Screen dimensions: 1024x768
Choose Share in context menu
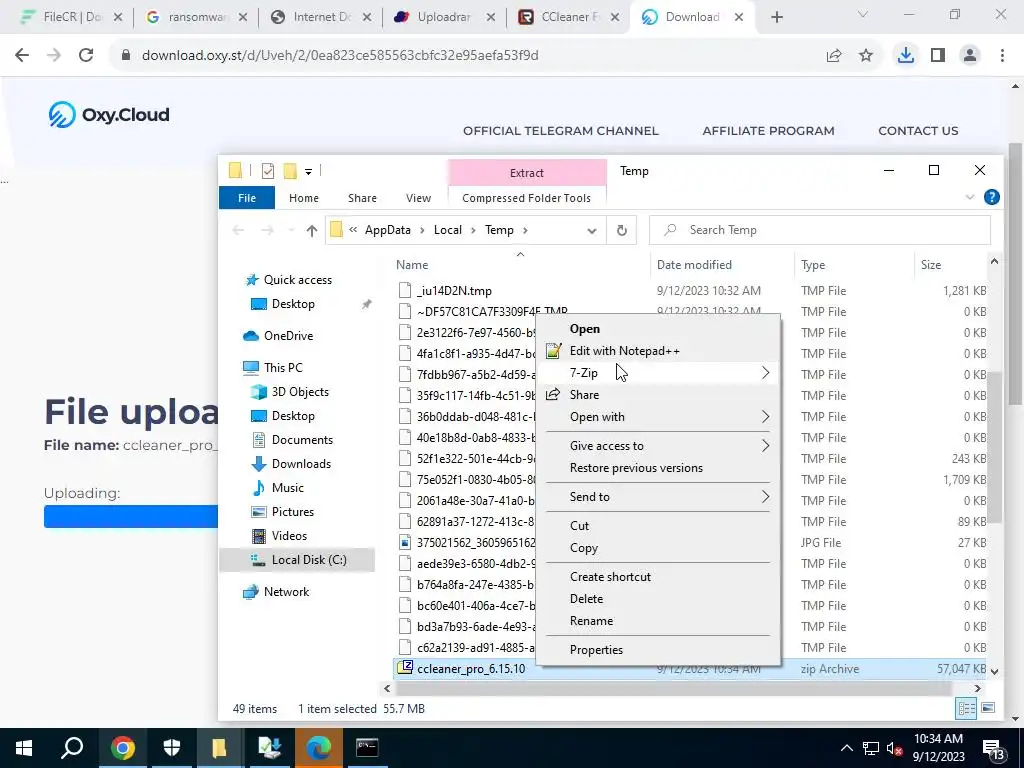tap(658, 395)
